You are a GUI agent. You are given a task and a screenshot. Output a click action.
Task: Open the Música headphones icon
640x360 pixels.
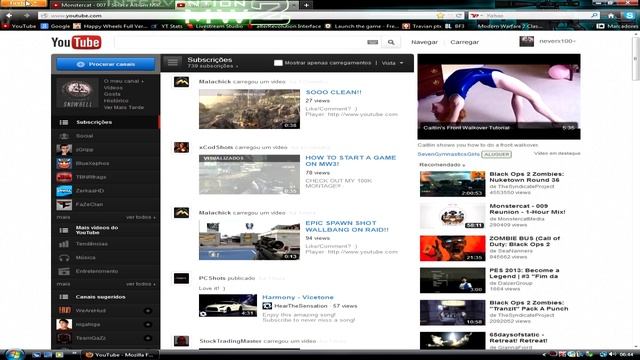click(64, 258)
